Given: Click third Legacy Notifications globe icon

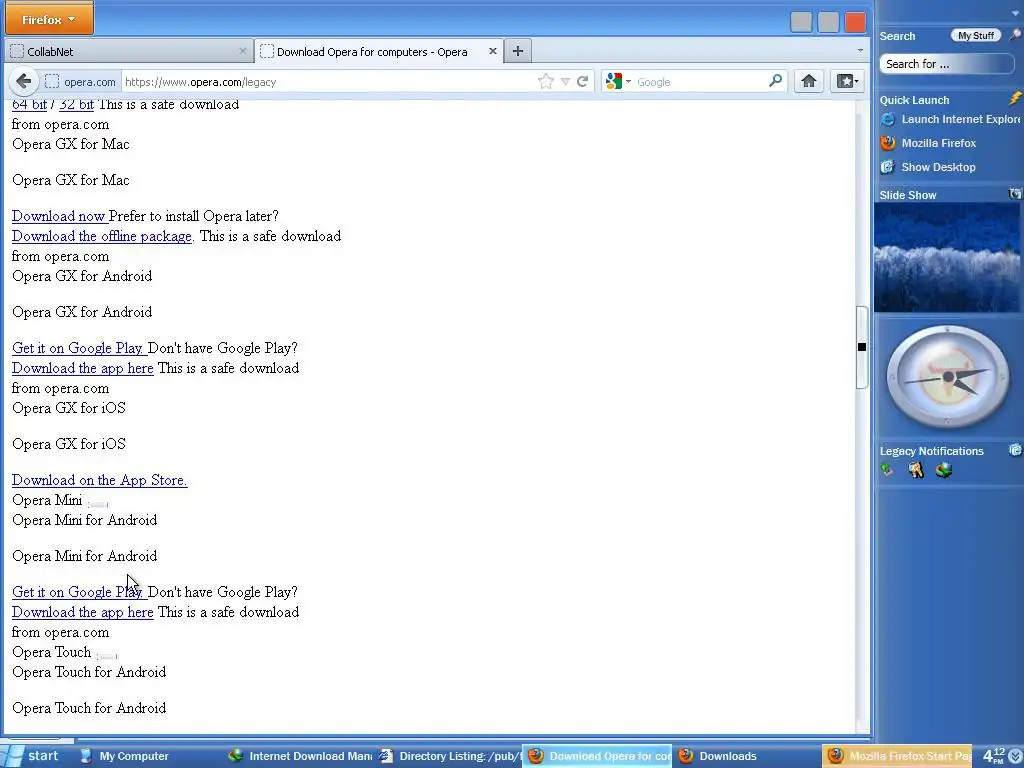Looking at the screenshot, I should click(944, 470).
